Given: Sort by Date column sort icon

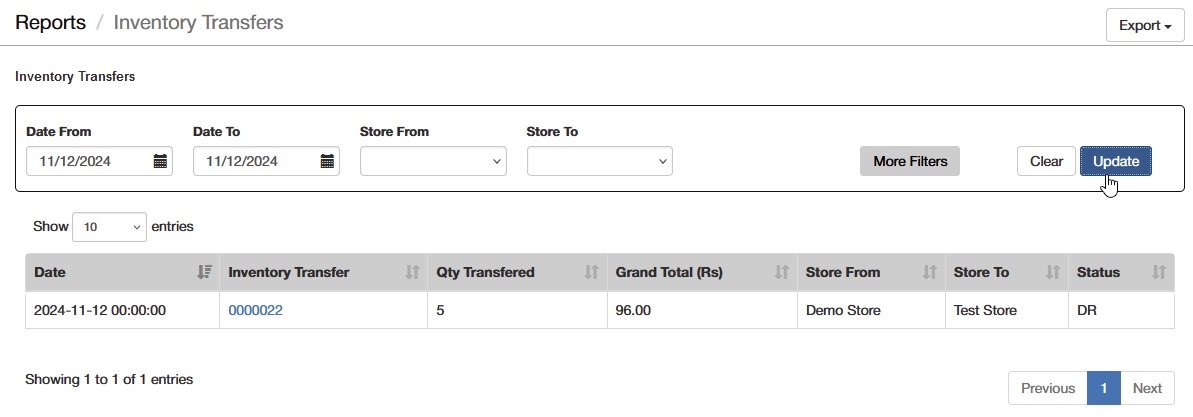Looking at the screenshot, I should pyautogui.click(x=204, y=272).
